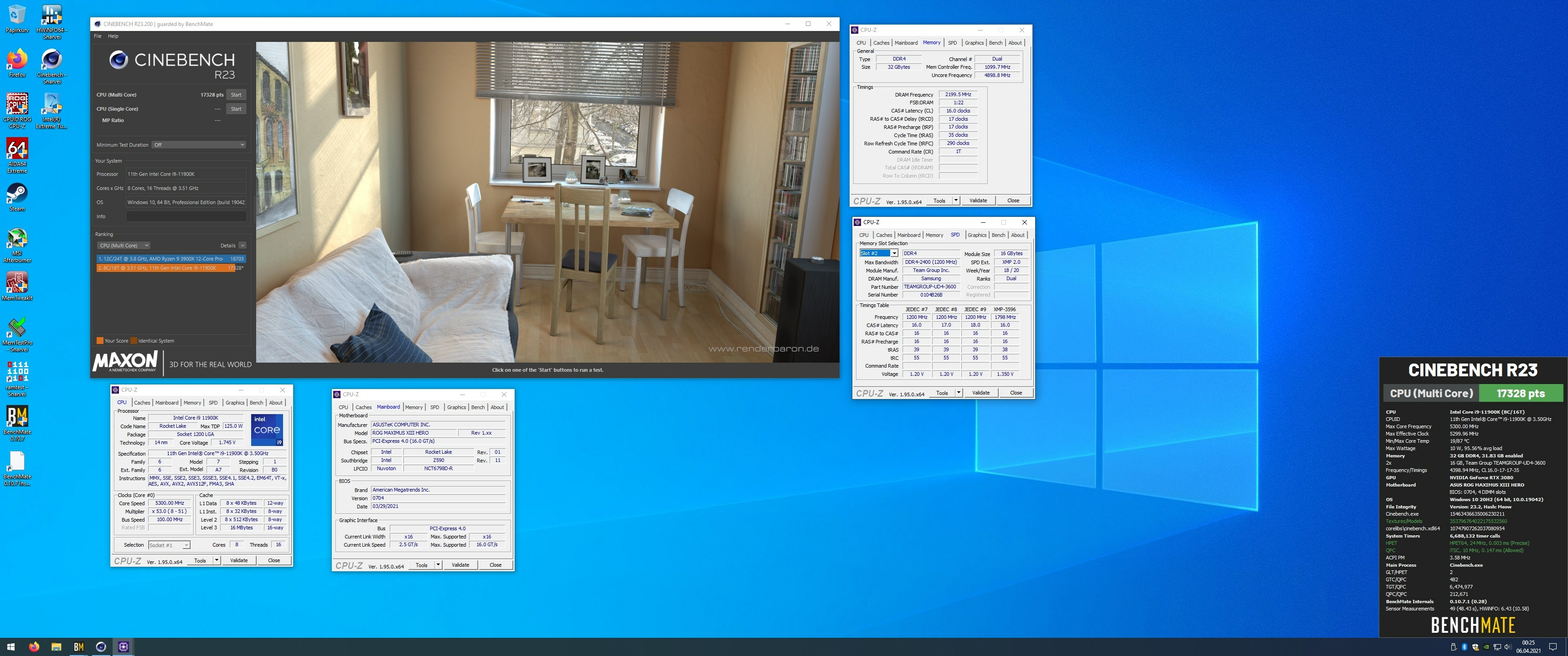
Task: Switch to Cinebench in the taskbar
Action: (x=101, y=647)
